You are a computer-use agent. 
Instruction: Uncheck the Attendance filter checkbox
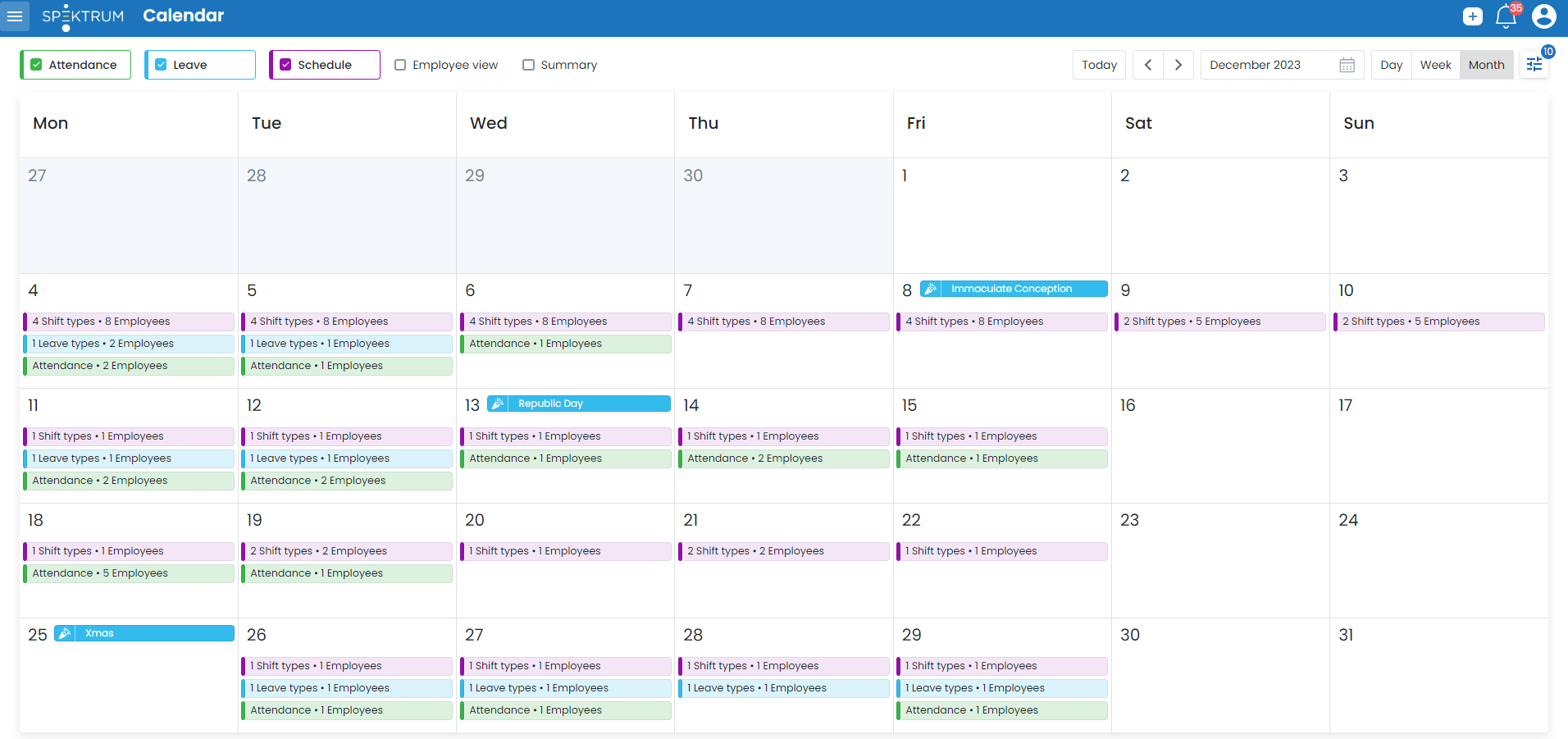coord(37,64)
